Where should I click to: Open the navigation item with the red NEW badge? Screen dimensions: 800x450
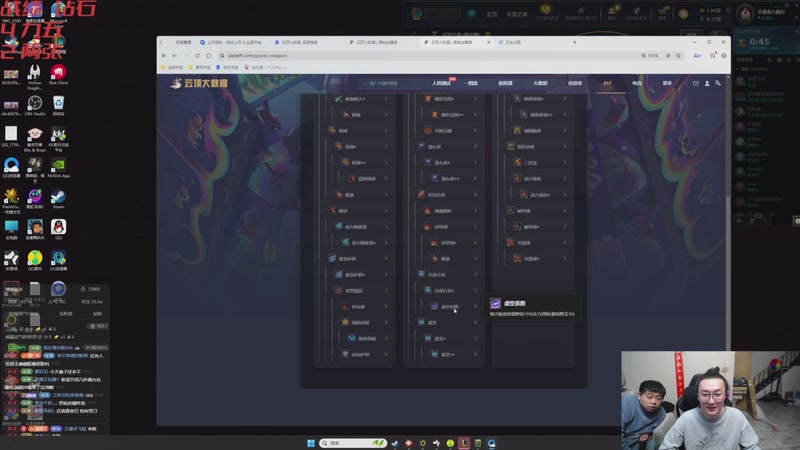click(x=442, y=83)
